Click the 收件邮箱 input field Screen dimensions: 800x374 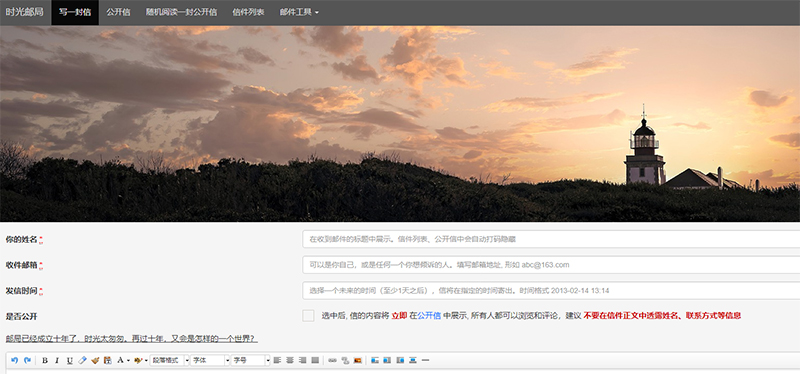tap(551, 265)
